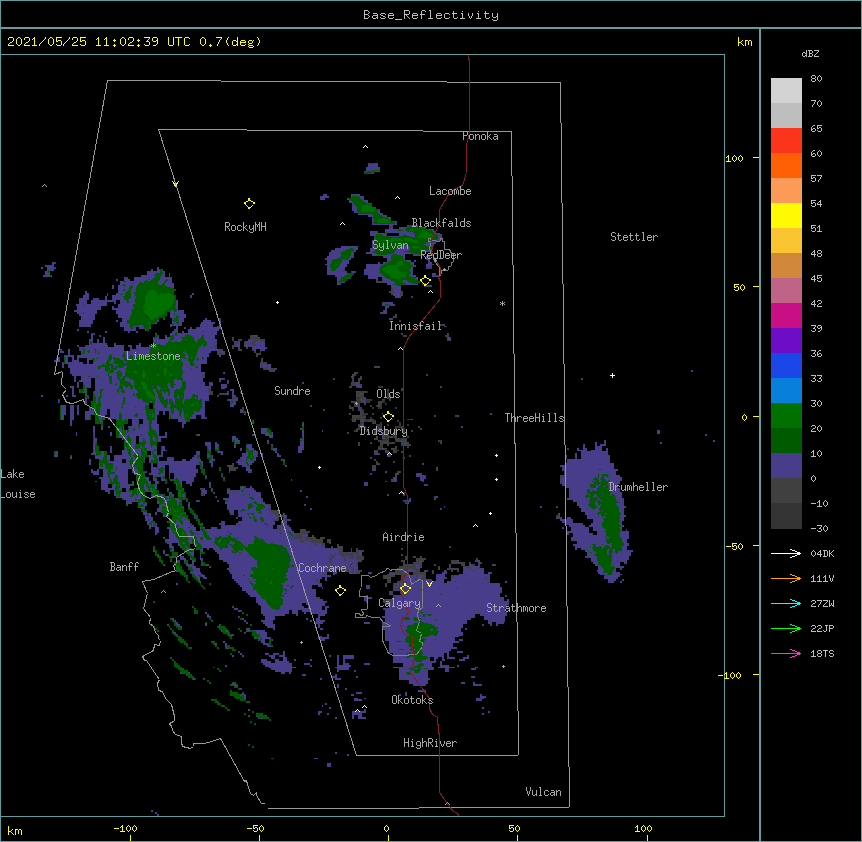Click the Base_Reflectivity title text
The height and width of the screenshot is (842, 862).
(x=431, y=15)
